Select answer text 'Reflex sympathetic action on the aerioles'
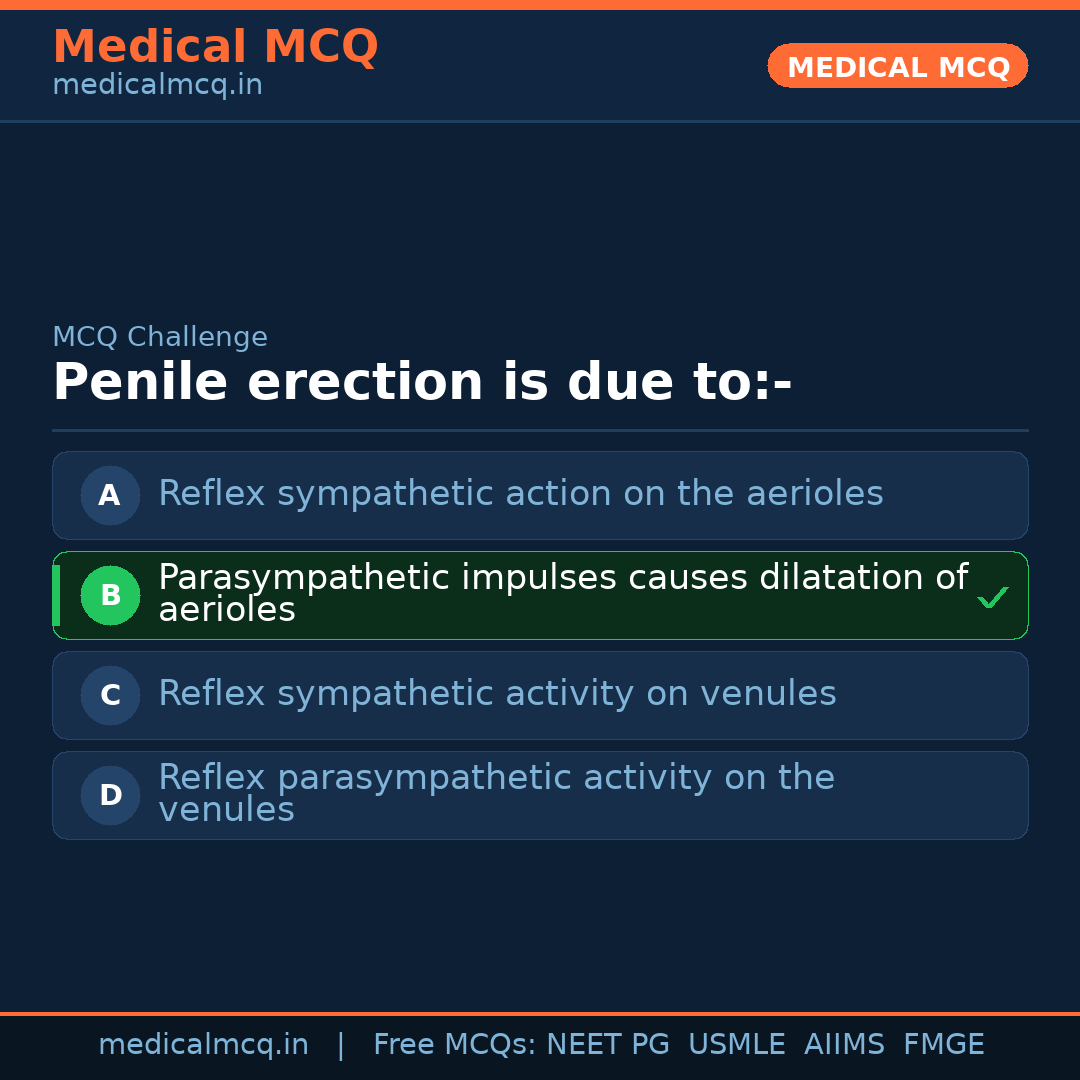1080x1080 pixels. point(520,494)
